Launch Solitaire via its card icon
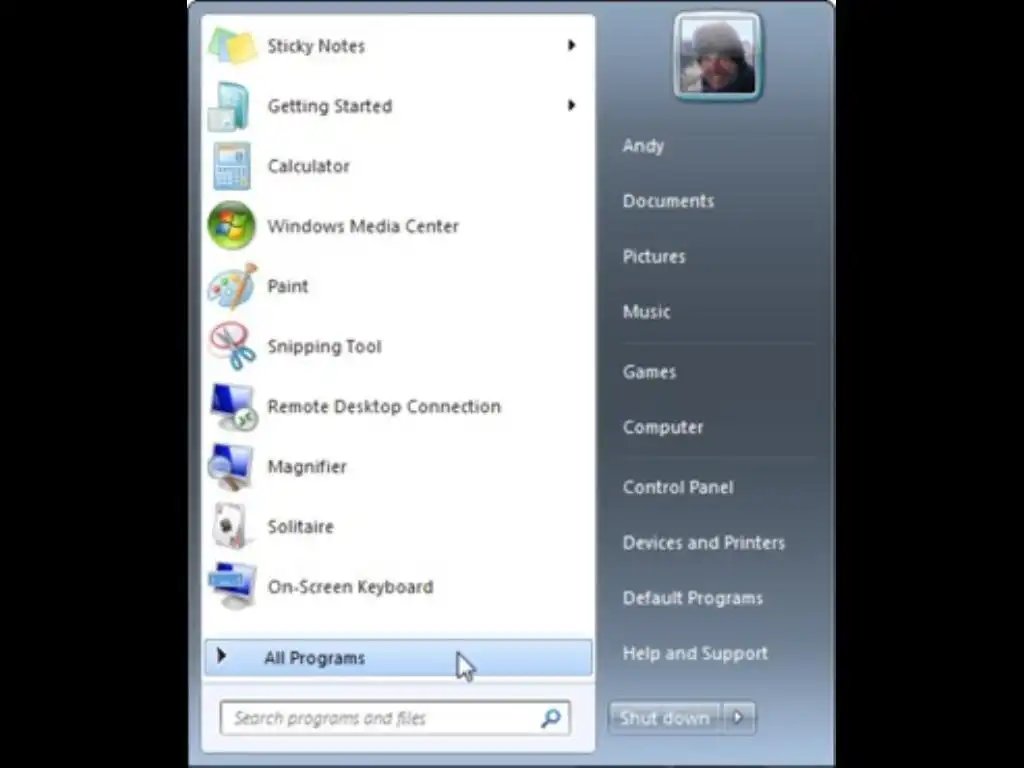 pos(231,526)
